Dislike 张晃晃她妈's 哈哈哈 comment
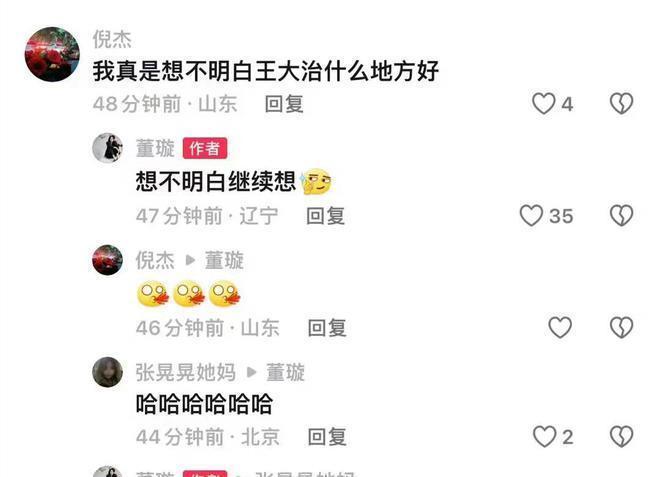 (621, 437)
